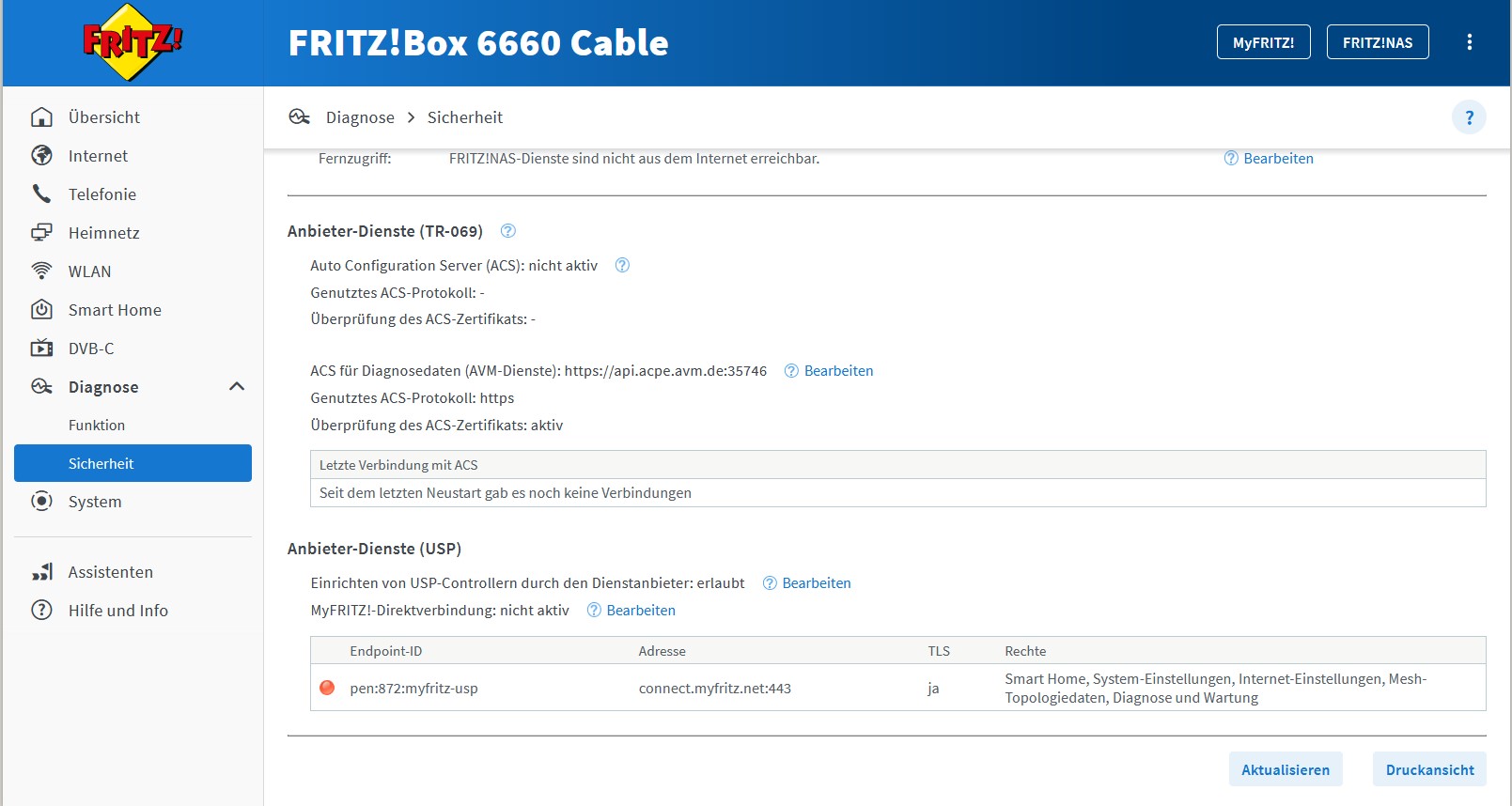Image resolution: width=1512 pixels, height=806 pixels.
Task: Click Bearbeiten link for USP-Controller setting
Action: [817, 583]
